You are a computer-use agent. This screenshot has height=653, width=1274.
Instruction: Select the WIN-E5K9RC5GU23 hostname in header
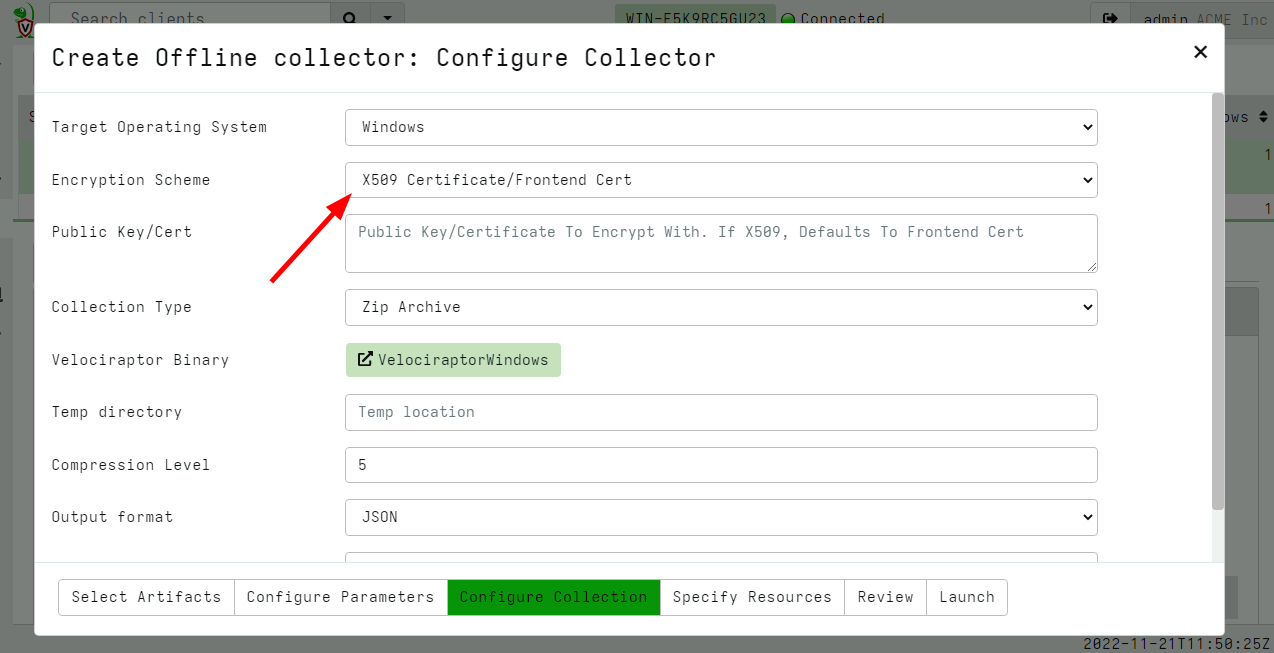coord(694,17)
